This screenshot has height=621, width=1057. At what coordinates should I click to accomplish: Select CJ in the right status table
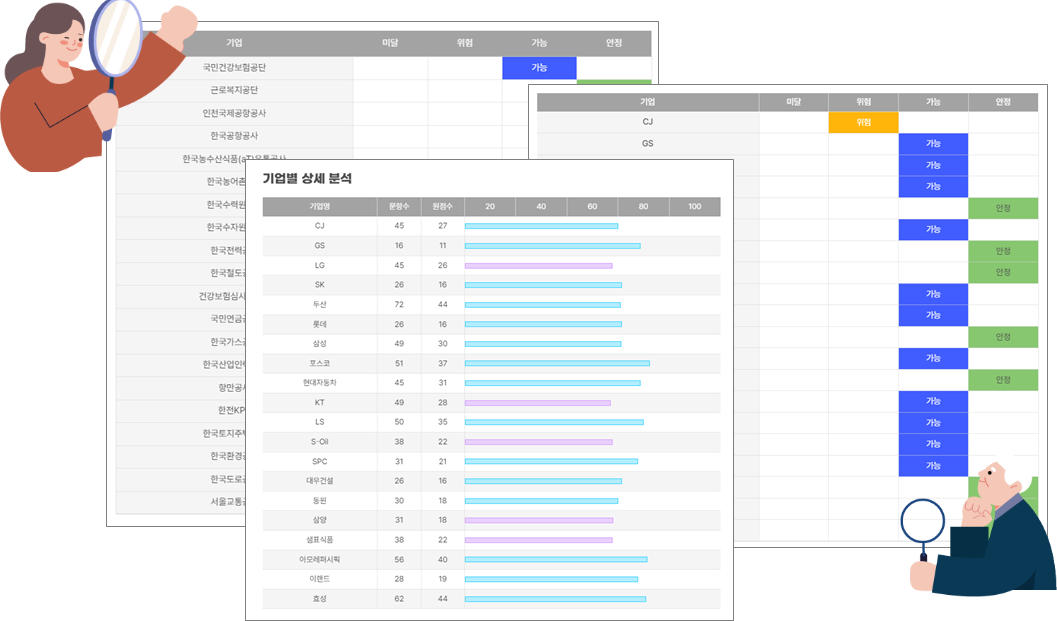pos(648,122)
